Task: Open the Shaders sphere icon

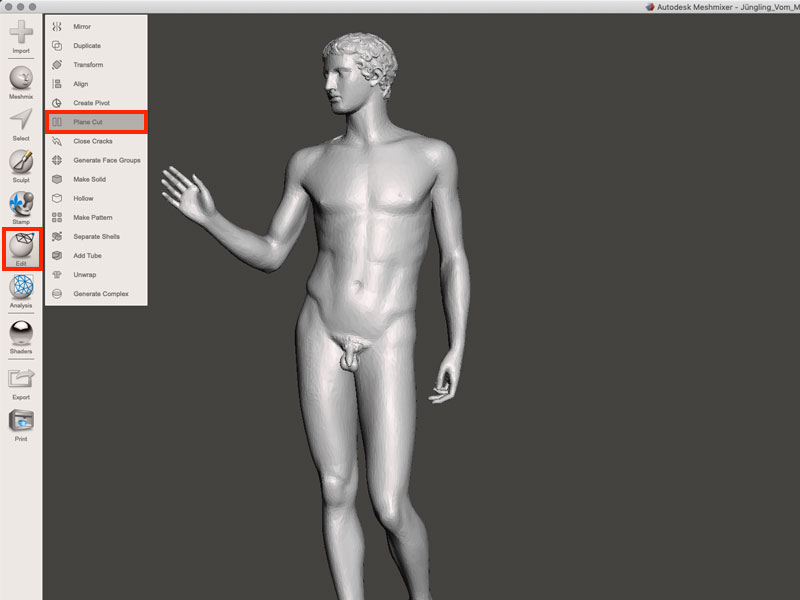Action: (21, 333)
